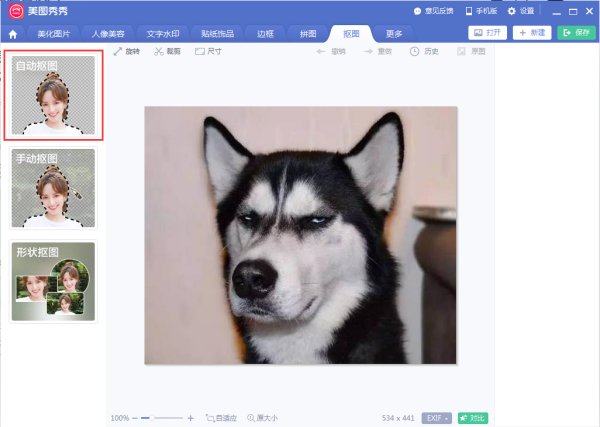600x427 pixels.
Task: Click the zoom out minus icon
Action: pos(135,418)
